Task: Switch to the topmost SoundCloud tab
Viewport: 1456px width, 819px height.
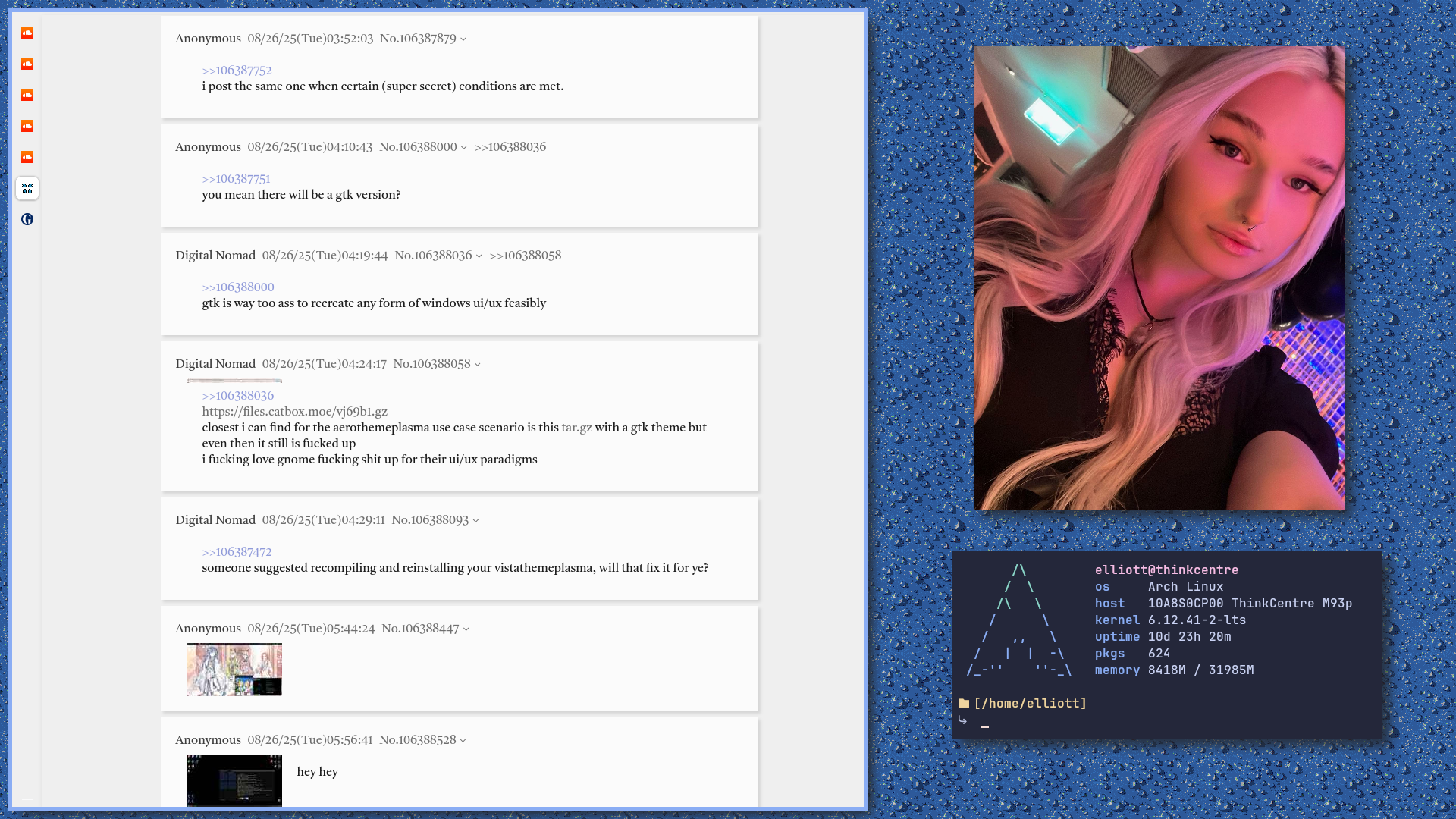Action: coord(27,33)
